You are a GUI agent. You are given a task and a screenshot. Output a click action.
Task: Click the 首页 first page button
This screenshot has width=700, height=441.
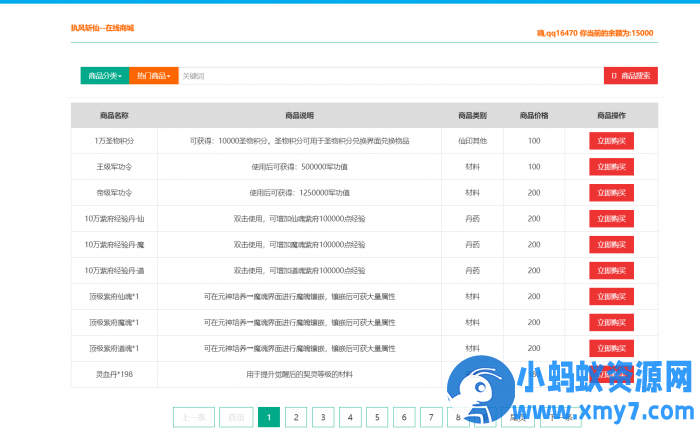tap(234, 417)
